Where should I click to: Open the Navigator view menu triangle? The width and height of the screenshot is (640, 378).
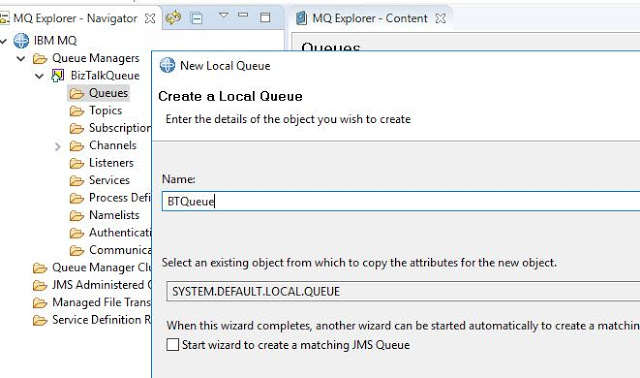pyautogui.click(x=223, y=16)
